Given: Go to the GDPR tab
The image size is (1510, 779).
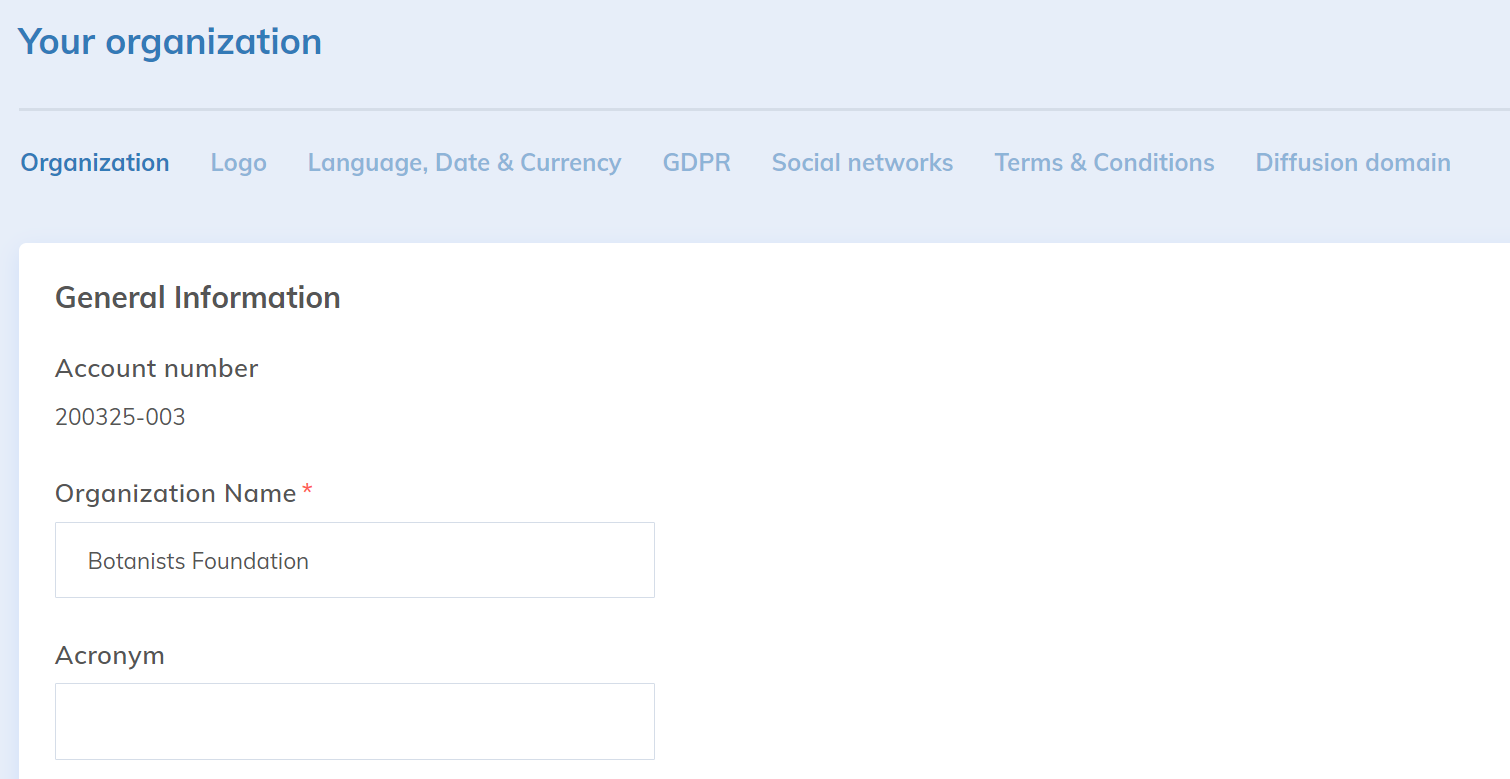Looking at the screenshot, I should coord(696,163).
